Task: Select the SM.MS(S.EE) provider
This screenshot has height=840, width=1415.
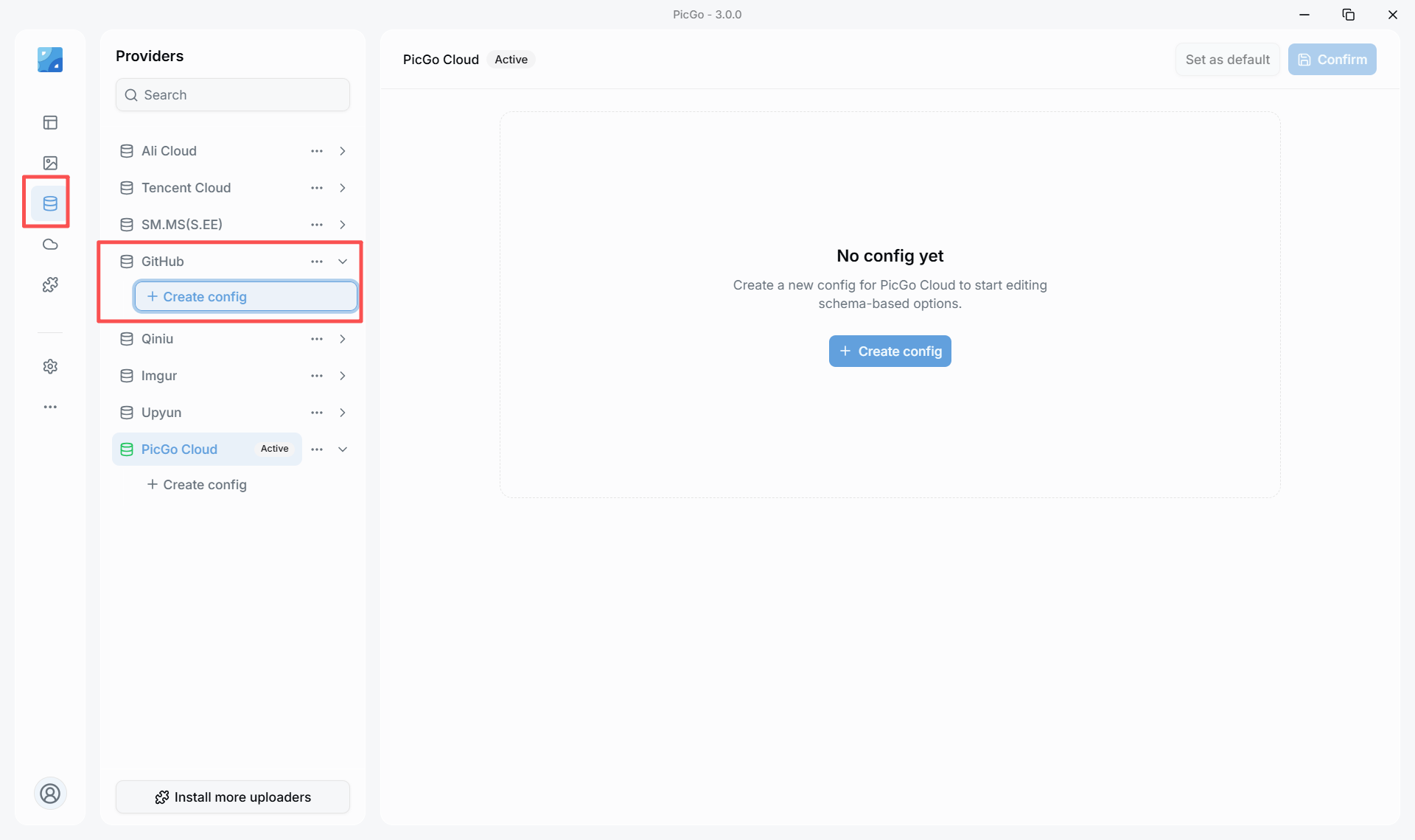Action: click(207, 225)
